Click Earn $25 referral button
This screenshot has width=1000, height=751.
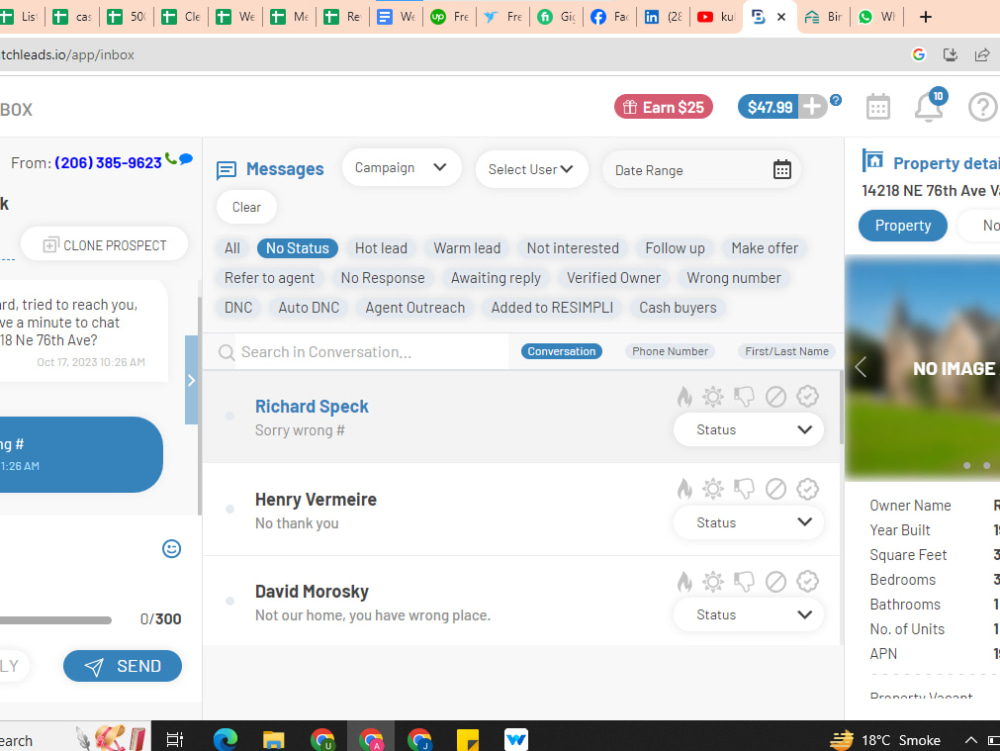tap(663, 107)
